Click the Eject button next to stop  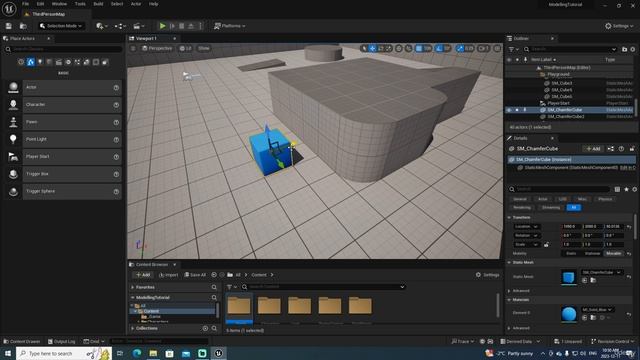[191, 26]
